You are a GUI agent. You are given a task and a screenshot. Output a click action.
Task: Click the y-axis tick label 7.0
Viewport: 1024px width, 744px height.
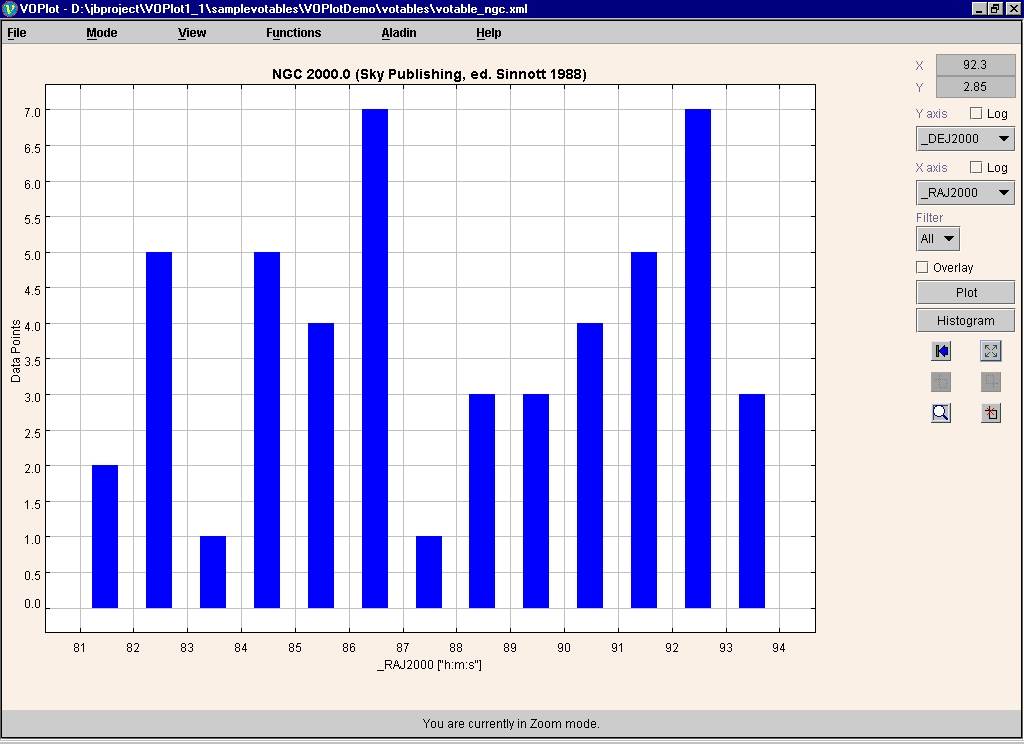pyautogui.click(x=32, y=112)
